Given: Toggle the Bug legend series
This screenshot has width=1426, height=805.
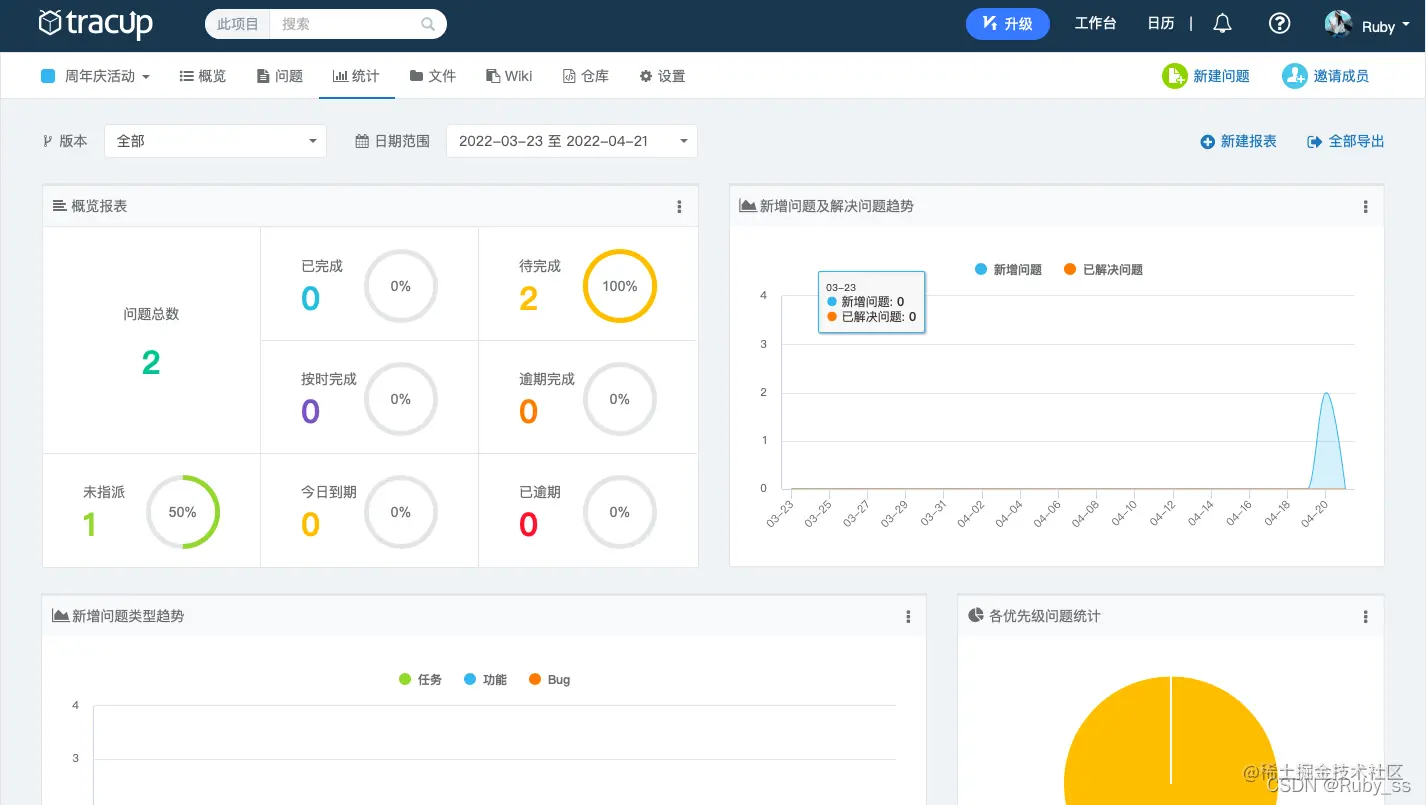Looking at the screenshot, I should pos(549,679).
